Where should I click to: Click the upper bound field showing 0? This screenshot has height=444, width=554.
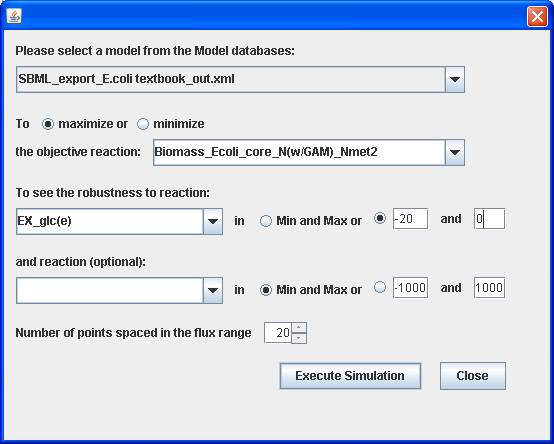489,219
